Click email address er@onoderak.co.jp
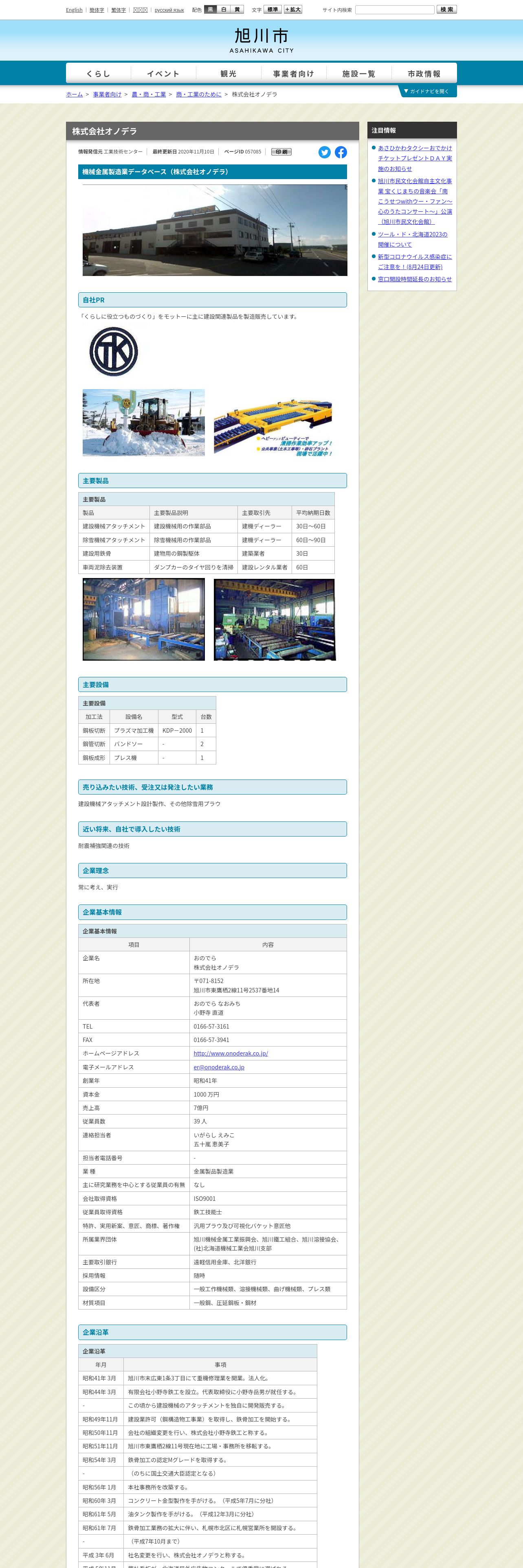The height and width of the screenshot is (1568, 523). click(x=219, y=1067)
